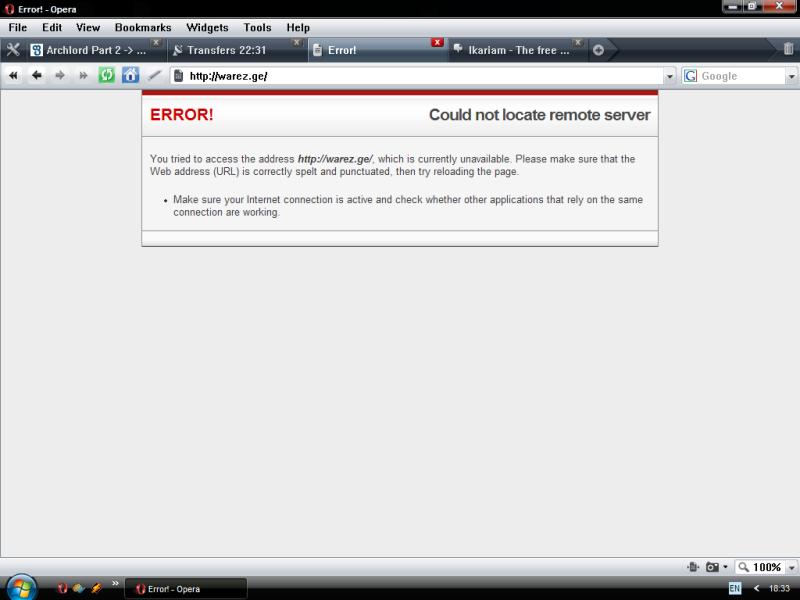
Task: Close the Archlord Part 2 tab
Action: pyautogui.click(x=156, y=42)
